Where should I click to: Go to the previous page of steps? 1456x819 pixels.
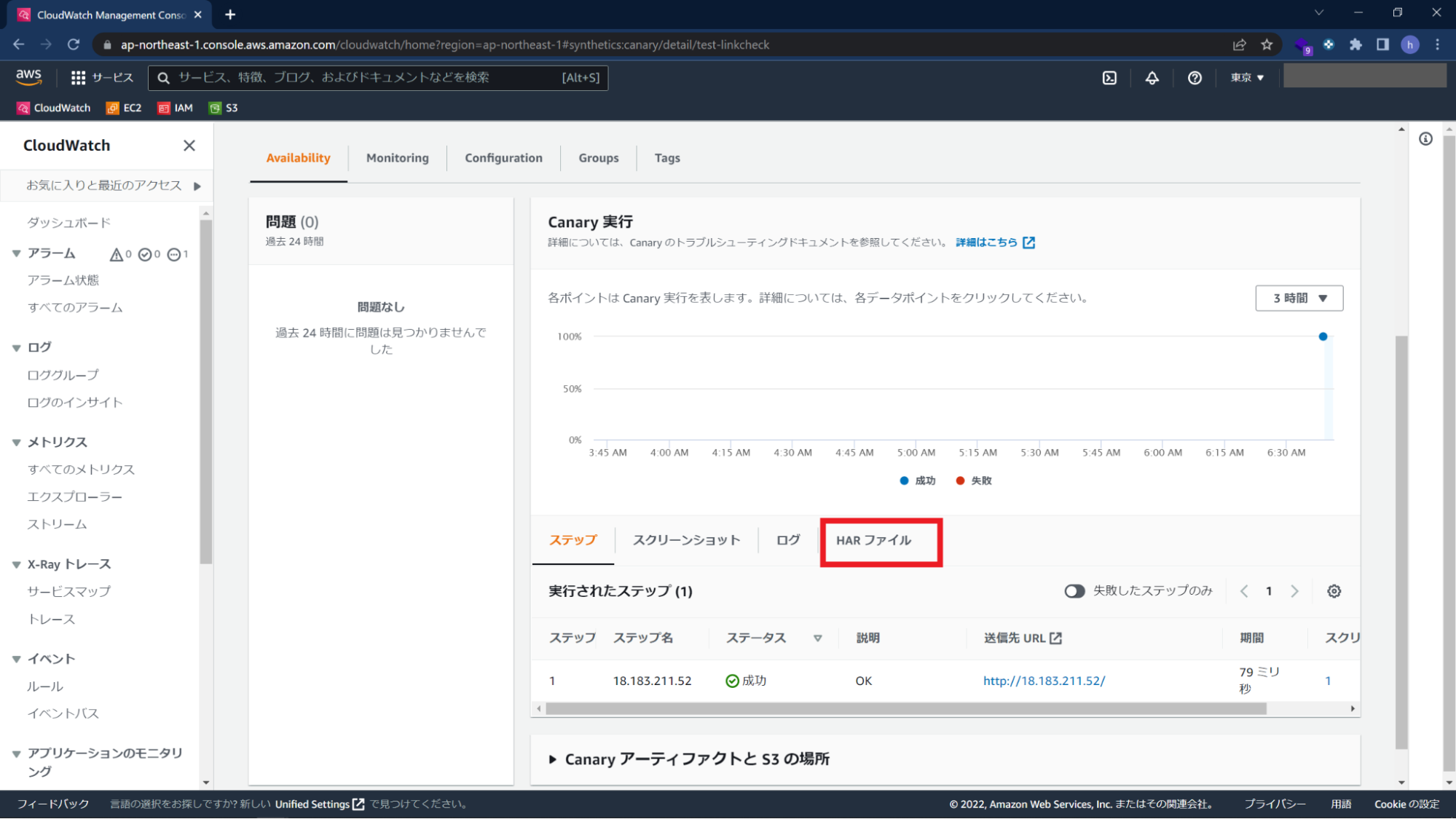click(1244, 591)
